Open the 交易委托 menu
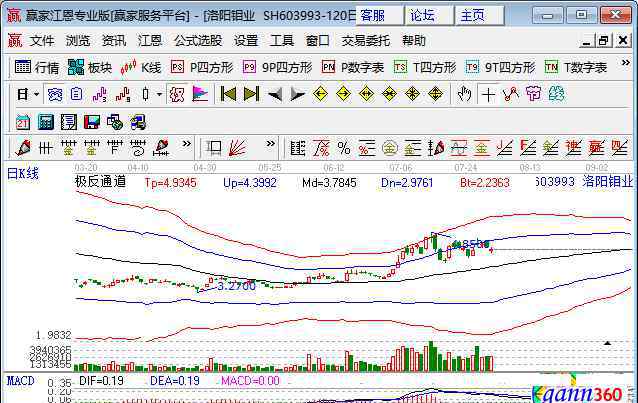Screen dimensions: 638x403 [366, 40]
